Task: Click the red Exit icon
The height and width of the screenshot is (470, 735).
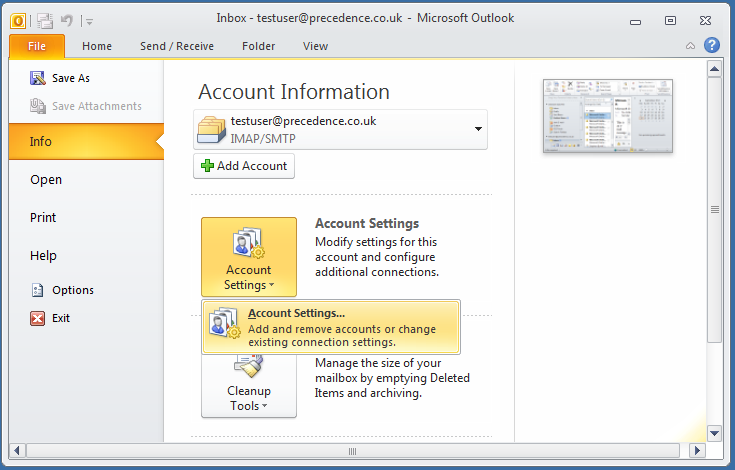Action: (x=38, y=318)
